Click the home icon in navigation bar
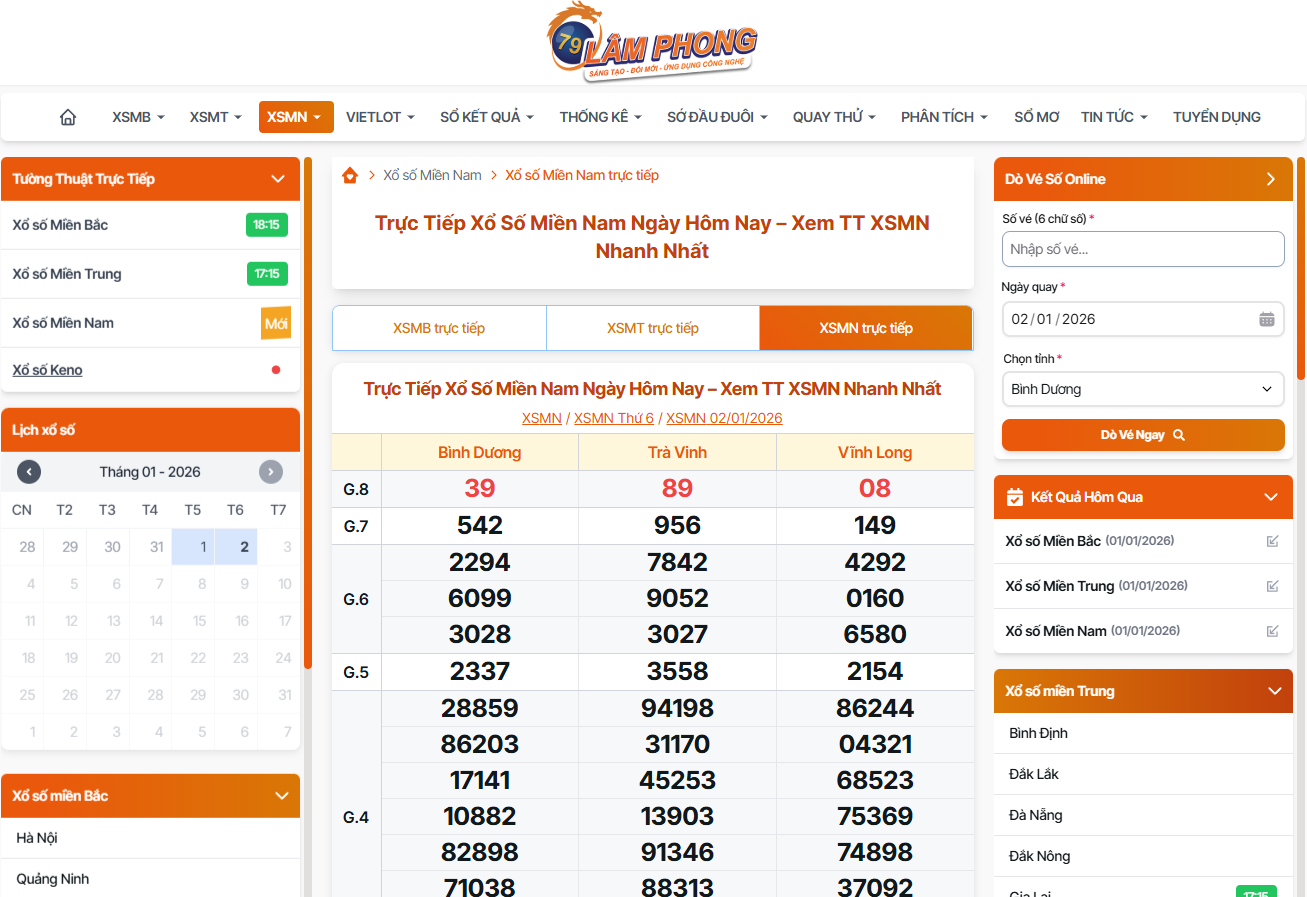The height and width of the screenshot is (897, 1307). click(x=68, y=117)
